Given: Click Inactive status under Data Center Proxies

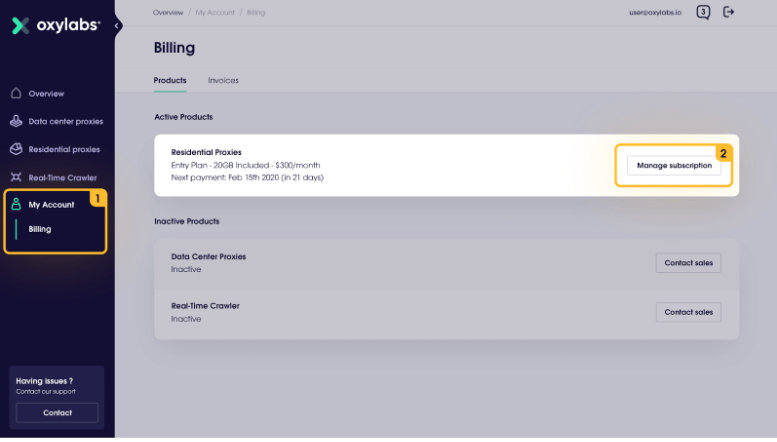Looking at the screenshot, I should [x=186, y=269].
